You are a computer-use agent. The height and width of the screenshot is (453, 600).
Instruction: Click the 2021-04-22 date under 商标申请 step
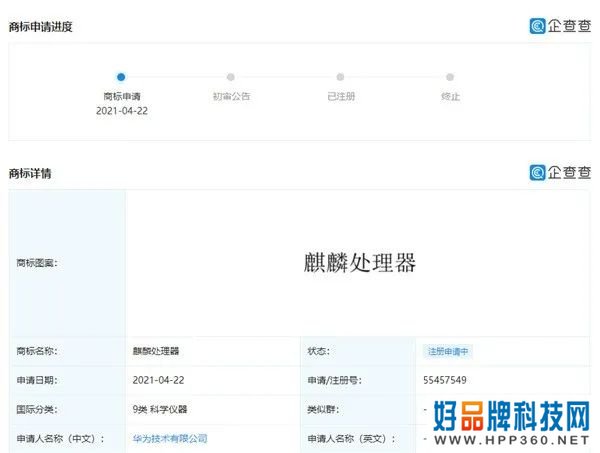tap(122, 111)
